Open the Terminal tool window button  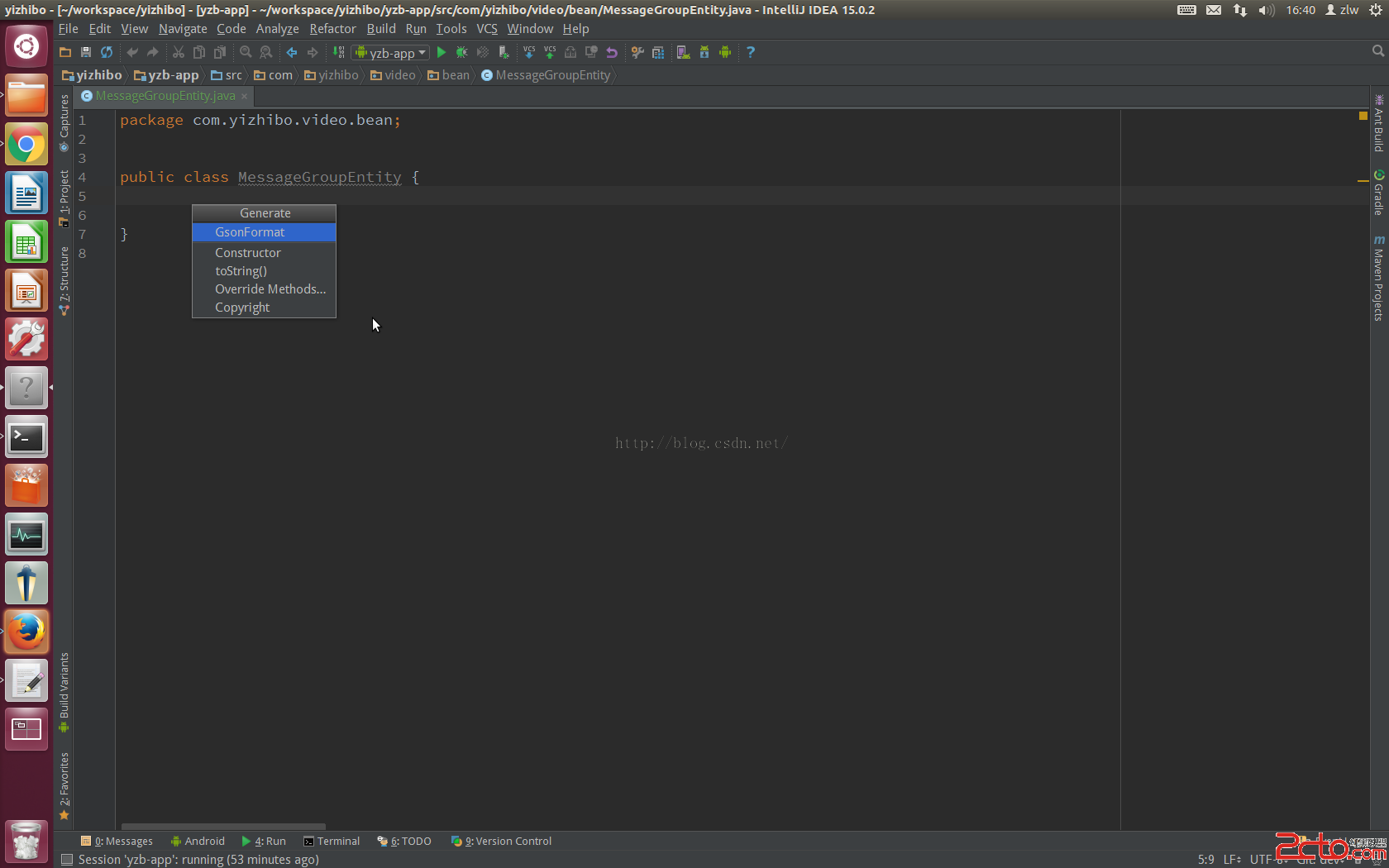pyautogui.click(x=332, y=841)
